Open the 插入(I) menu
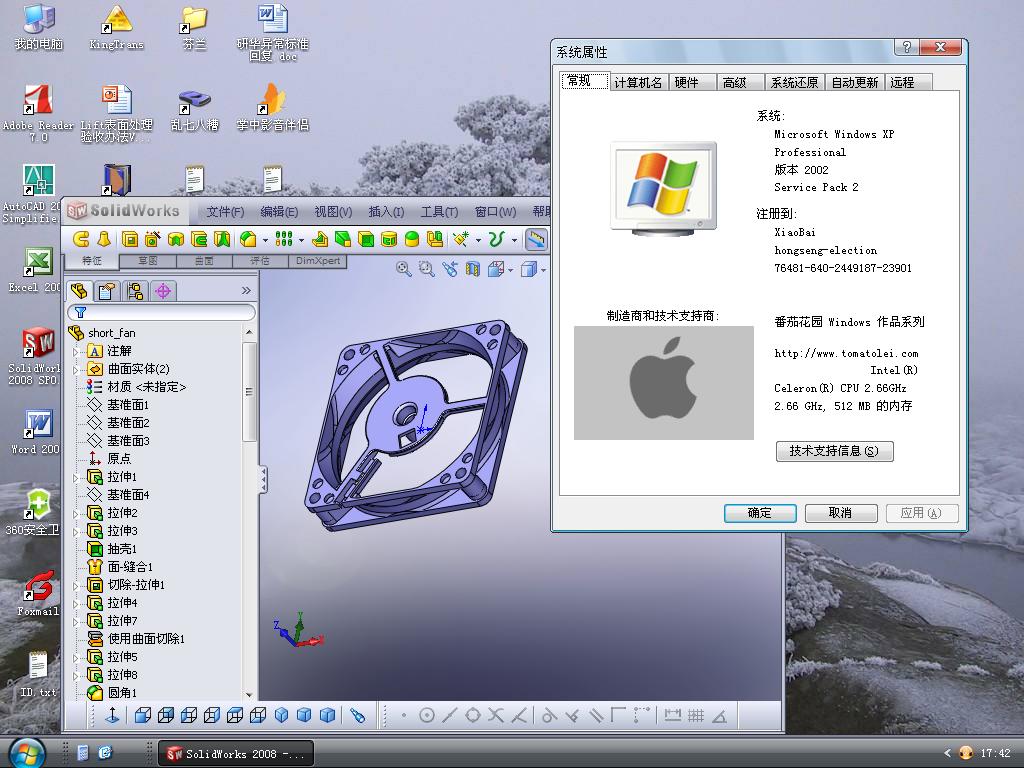 [386, 212]
